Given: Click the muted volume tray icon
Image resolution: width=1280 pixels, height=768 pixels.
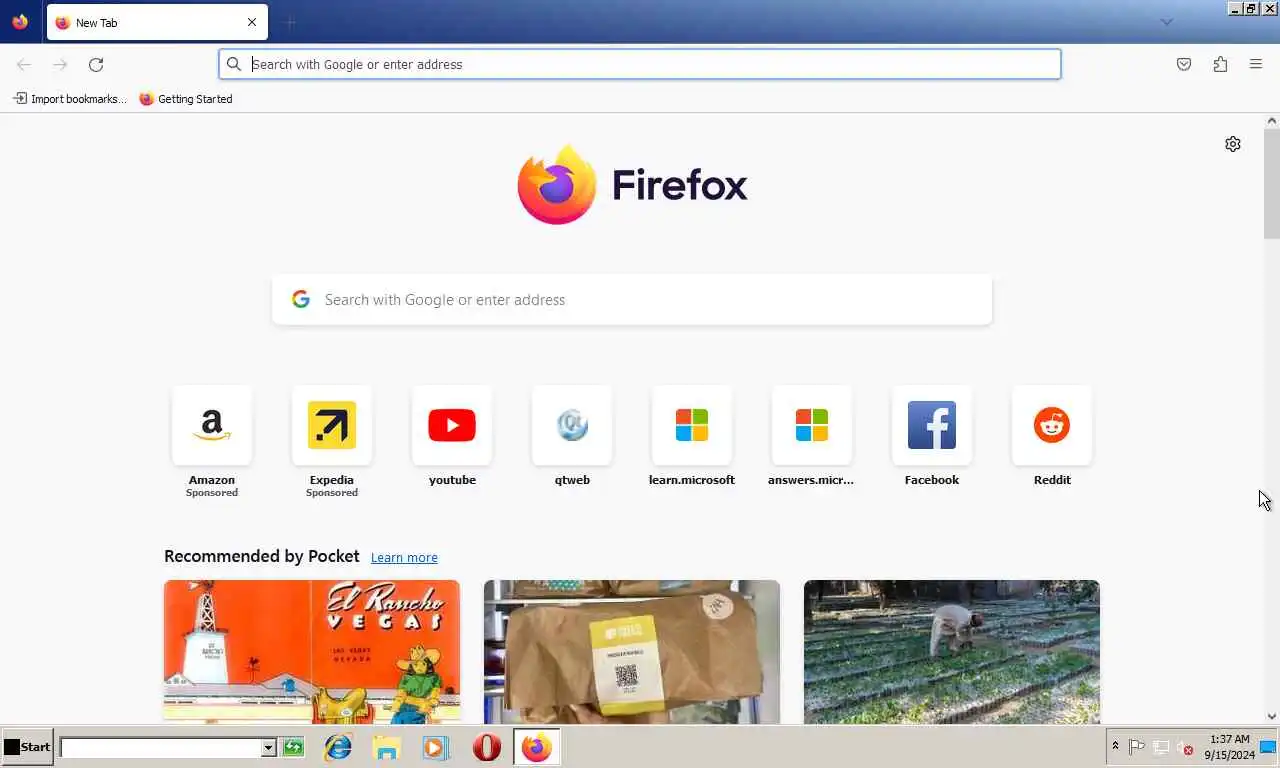Looking at the screenshot, I should tap(1185, 747).
